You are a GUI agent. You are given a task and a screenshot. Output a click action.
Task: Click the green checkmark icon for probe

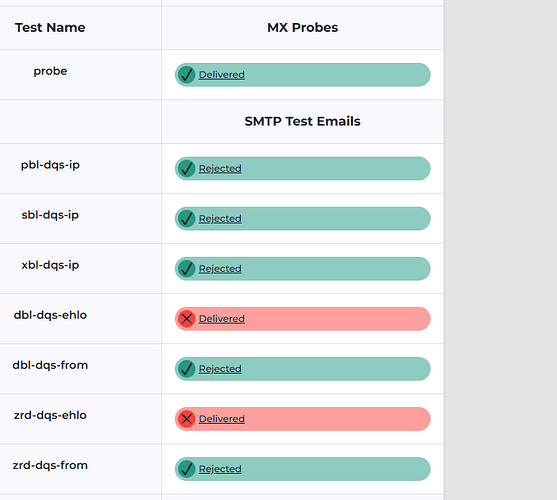click(x=186, y=75)
